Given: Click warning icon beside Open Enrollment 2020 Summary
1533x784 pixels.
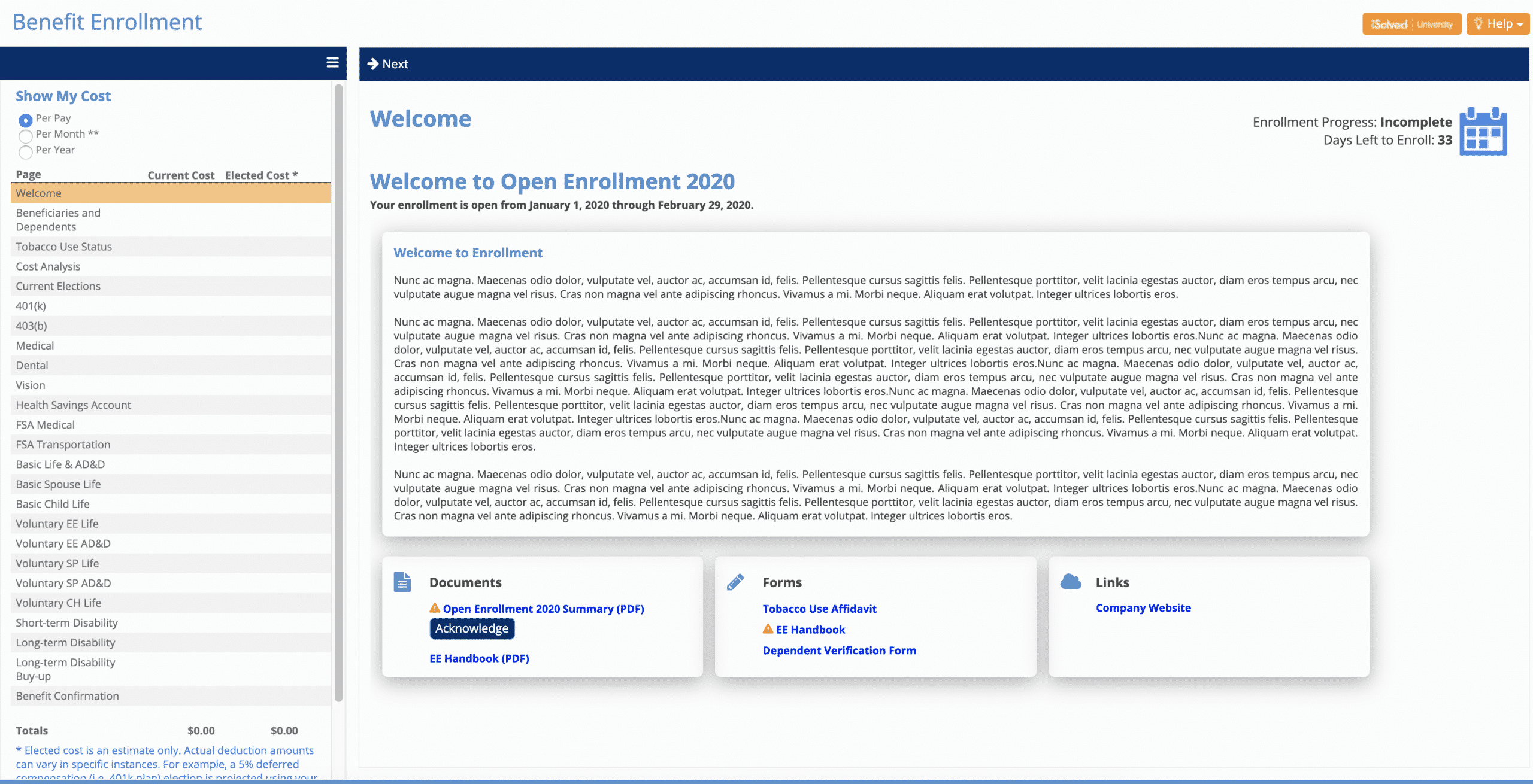Looking at the screenshot, I should (x=435, y=608).
